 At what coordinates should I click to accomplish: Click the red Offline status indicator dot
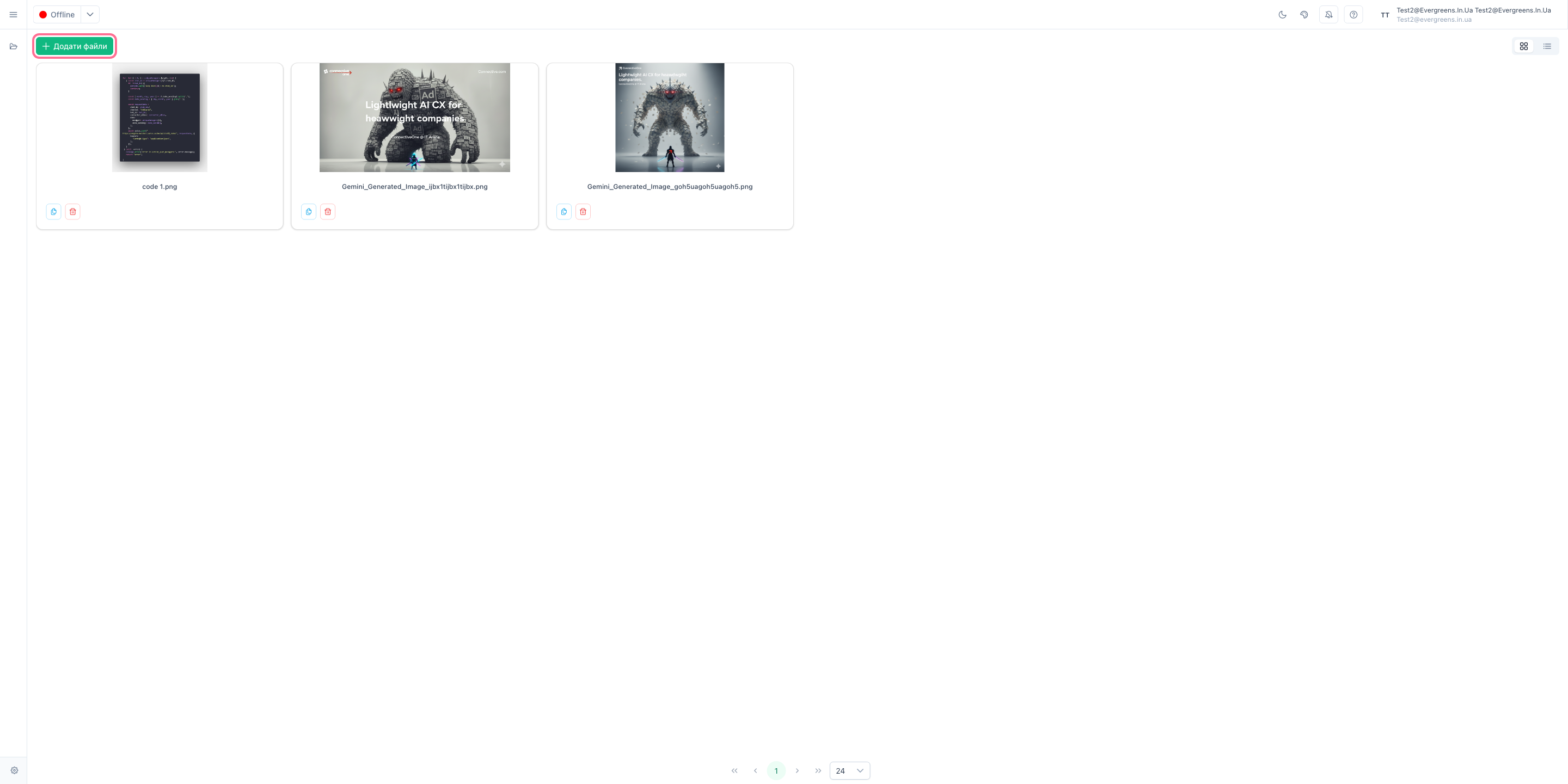43,14
